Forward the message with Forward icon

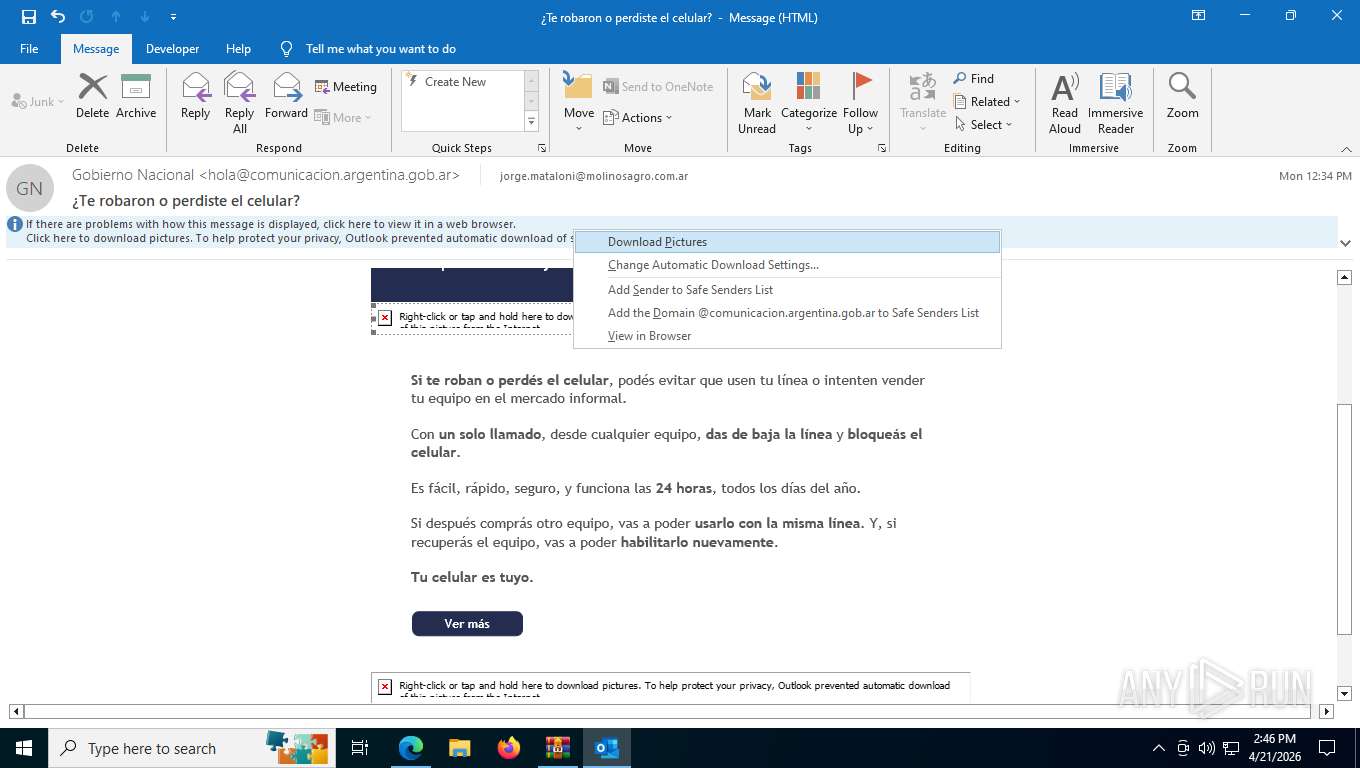pos(286,96)
